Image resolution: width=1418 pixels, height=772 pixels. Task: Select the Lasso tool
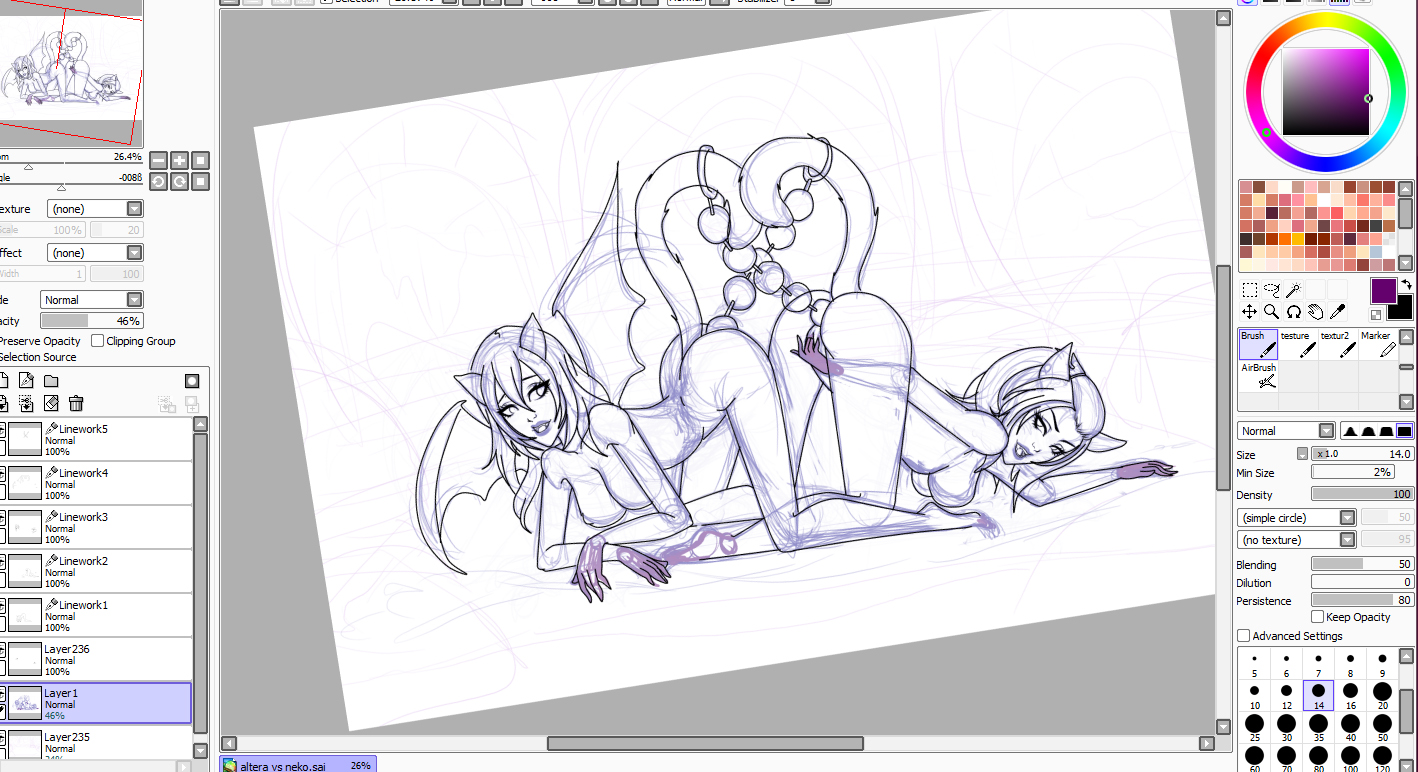point(1272,291)
